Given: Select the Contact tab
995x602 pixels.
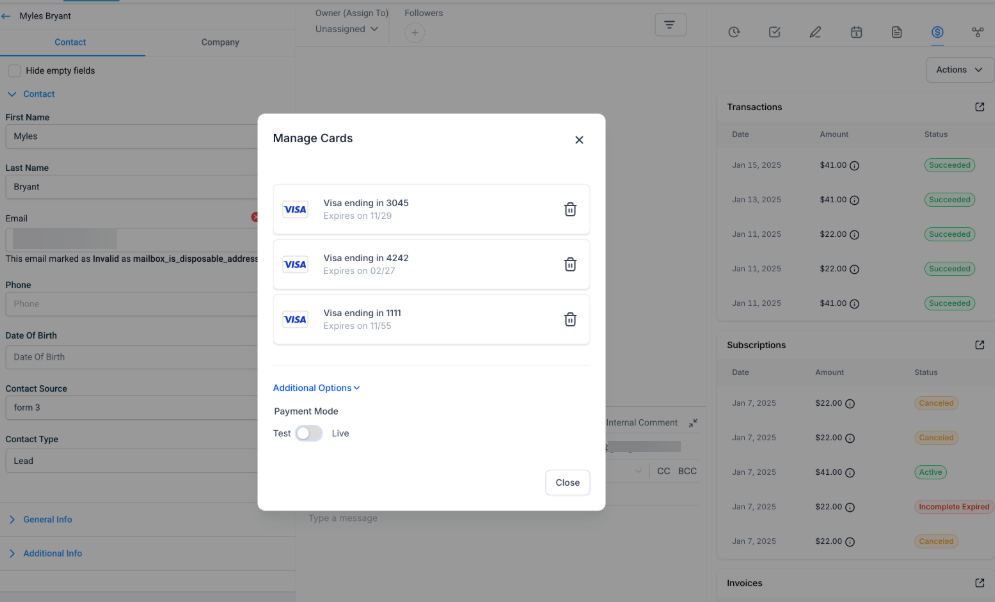Looking at the screenshot, I should pos(71,42).
